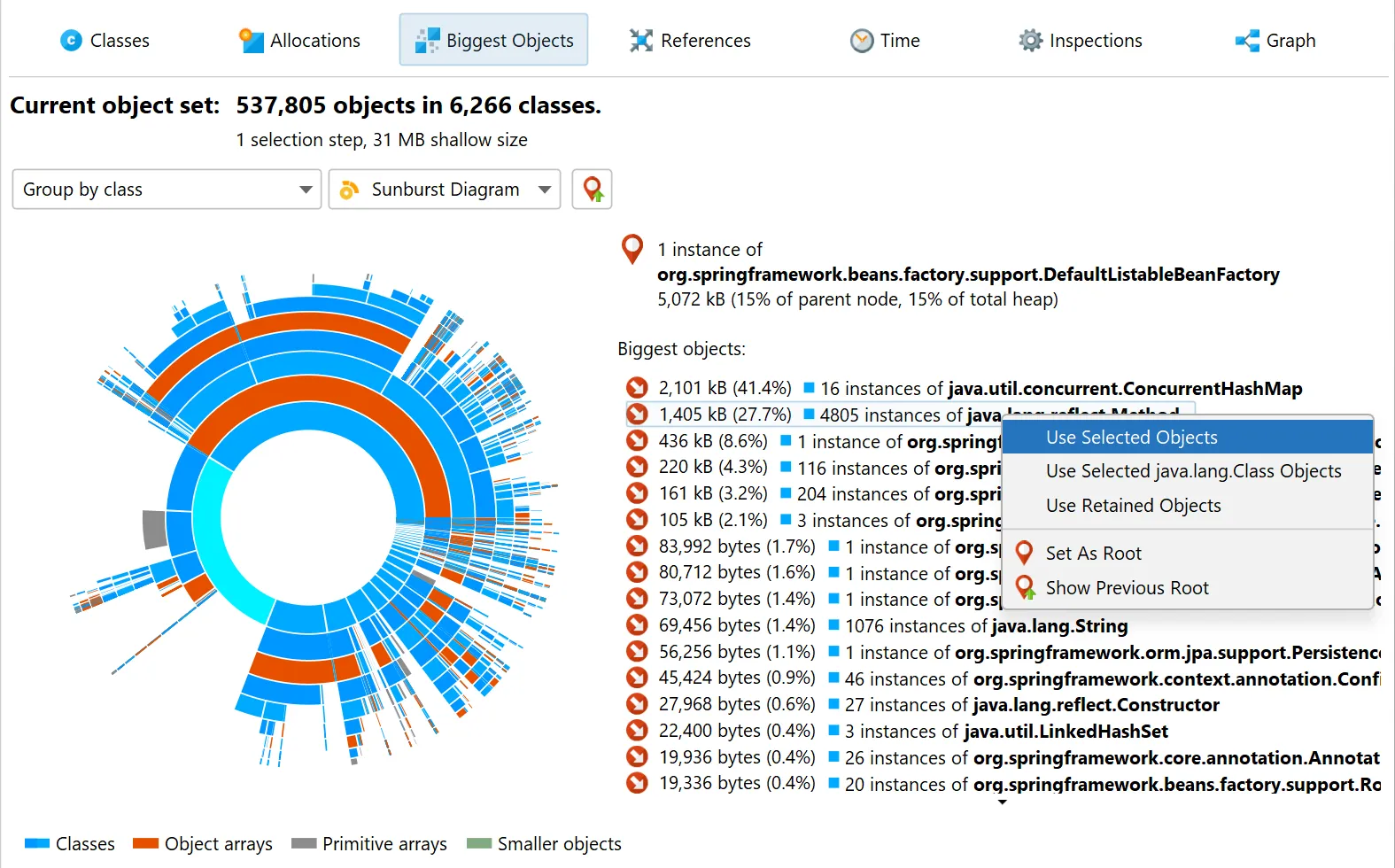Click the Time clock icon
This screenshot has height=868, width=1395.
tap(862, 41)
